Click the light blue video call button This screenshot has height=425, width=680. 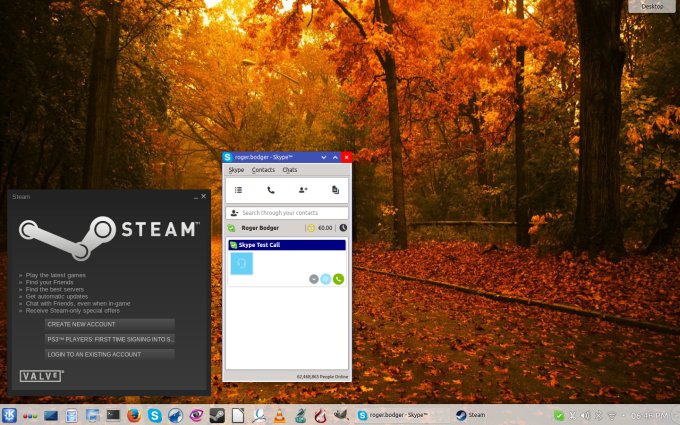[326, 279]
